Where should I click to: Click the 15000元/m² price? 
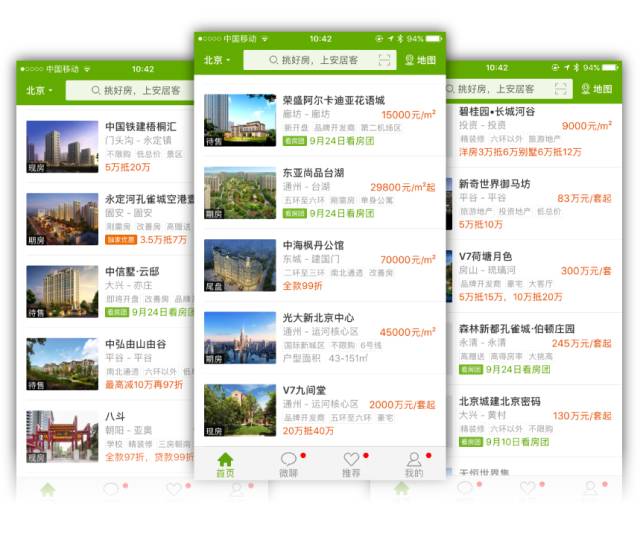pyautogui.click(x=409, y=115)
